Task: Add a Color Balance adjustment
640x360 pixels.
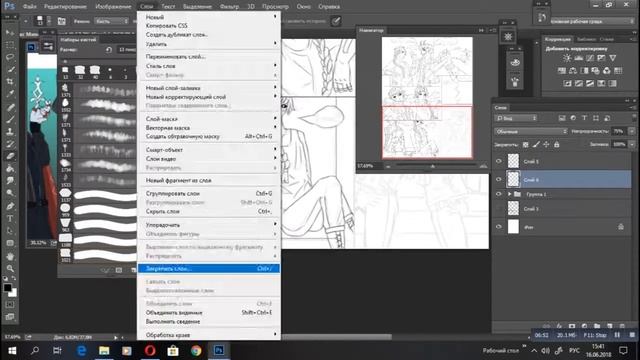Action: point(573,71)
